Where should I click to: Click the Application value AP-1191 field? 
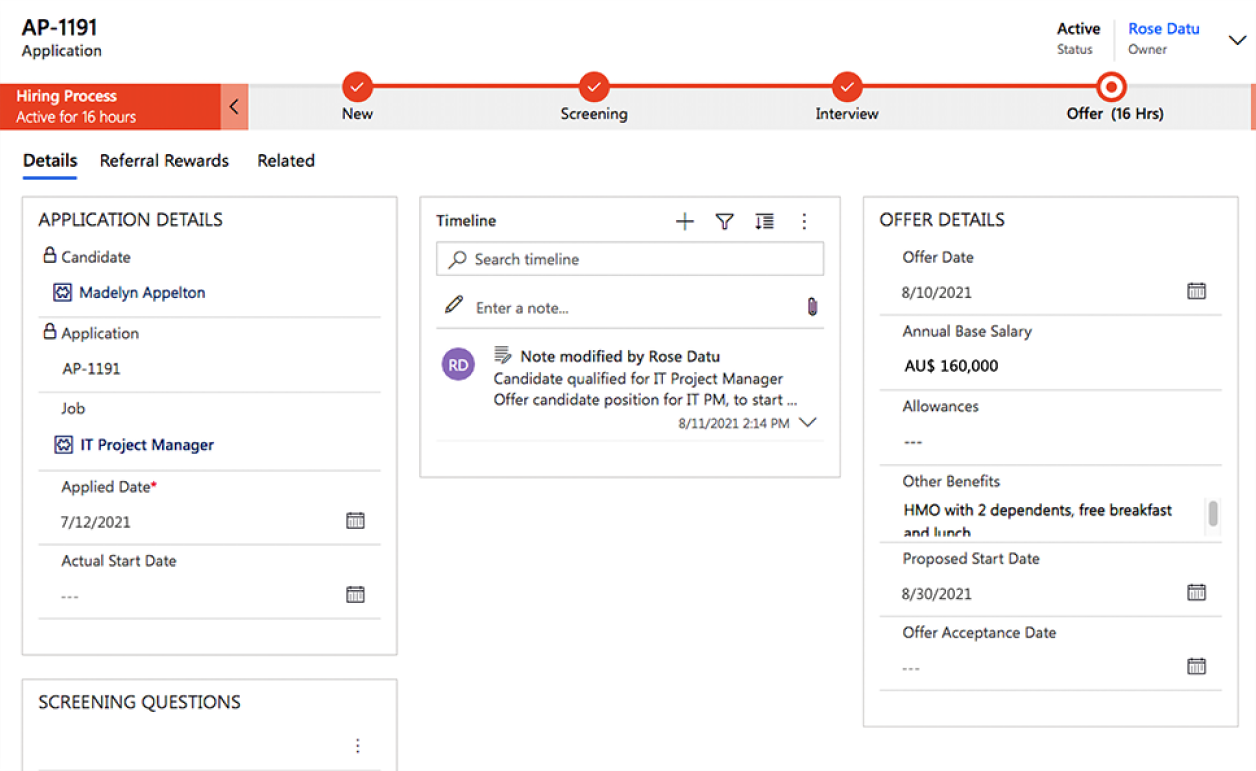click(91, 369)
